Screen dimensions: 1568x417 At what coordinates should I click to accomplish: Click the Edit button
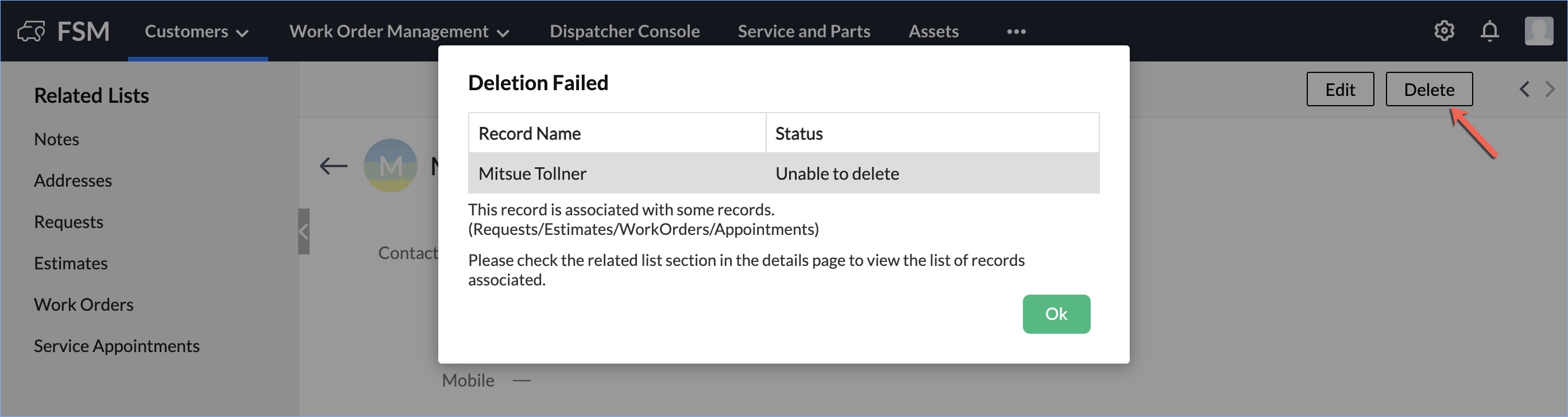tap(1340, 90)
